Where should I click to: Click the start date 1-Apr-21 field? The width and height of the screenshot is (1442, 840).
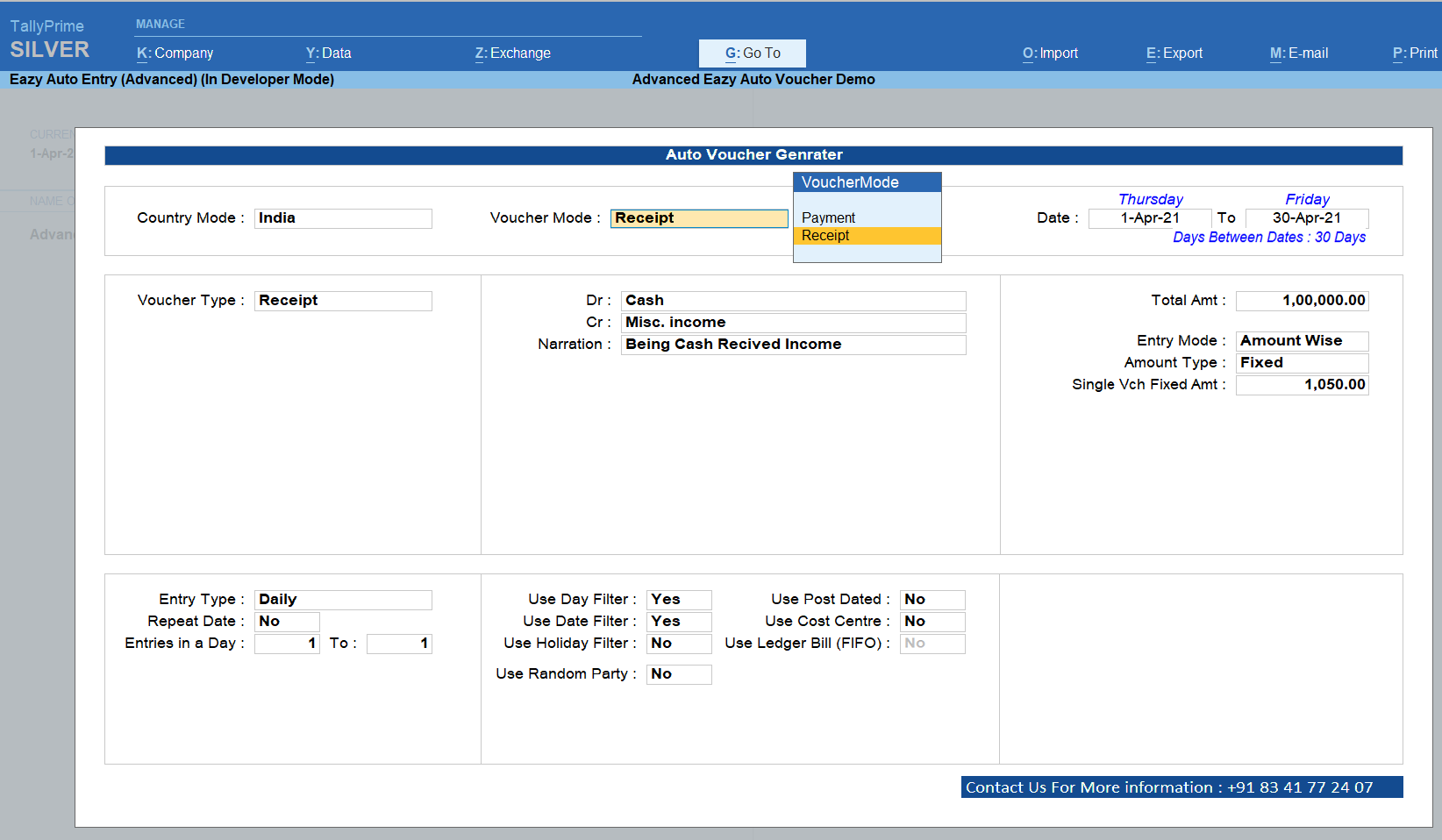pyautogui.click(x=1150, y=218)
